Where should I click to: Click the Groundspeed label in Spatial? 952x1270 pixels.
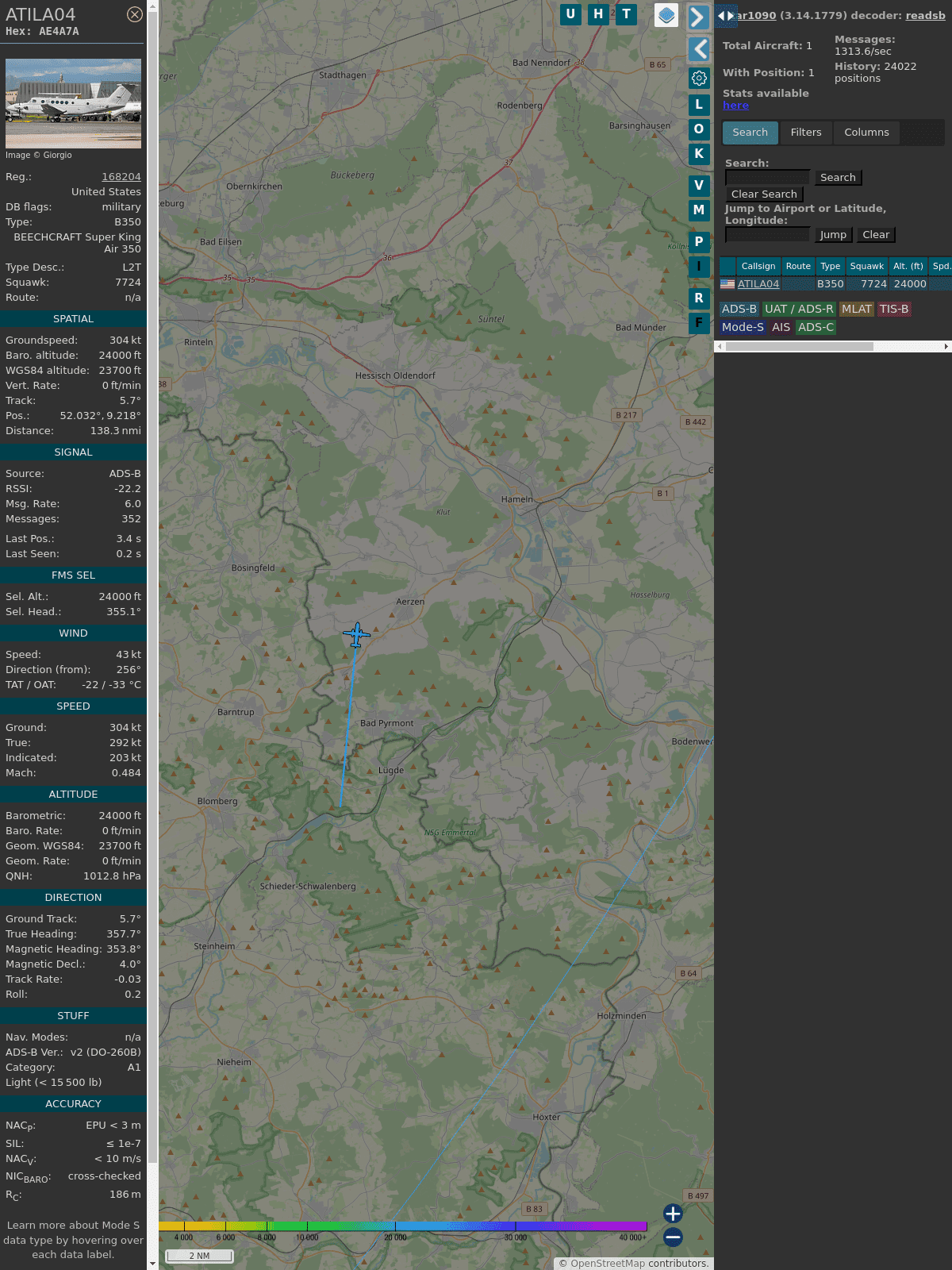point(41,341)
